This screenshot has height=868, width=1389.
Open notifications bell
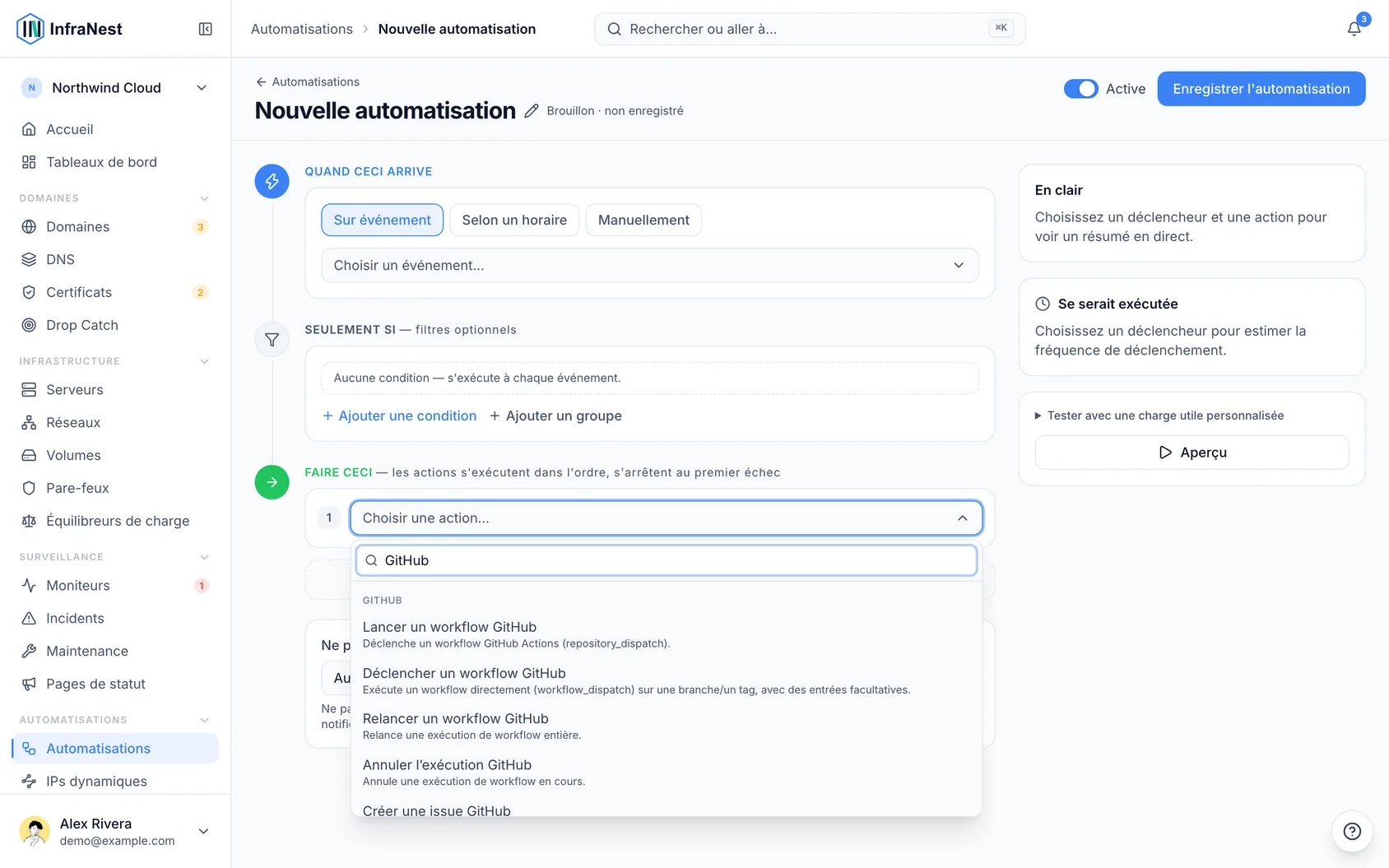coord(1354,29)
